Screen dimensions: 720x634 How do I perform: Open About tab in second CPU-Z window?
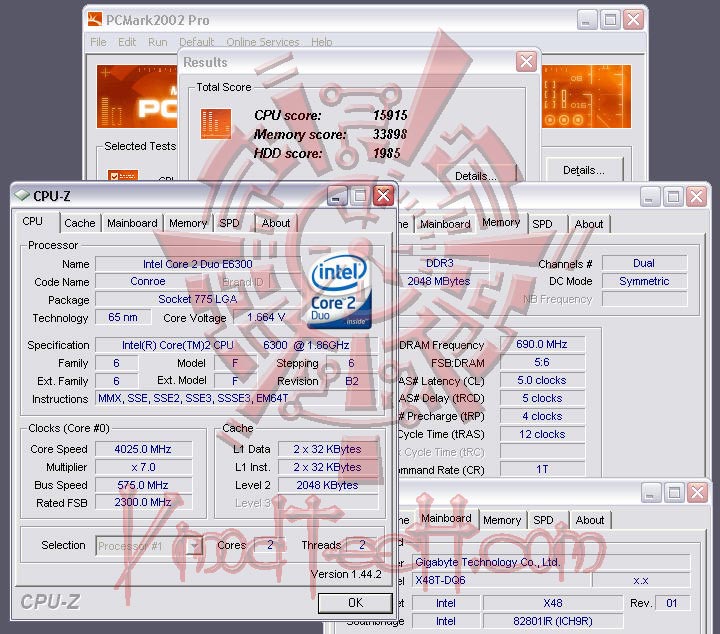[589, 224]
